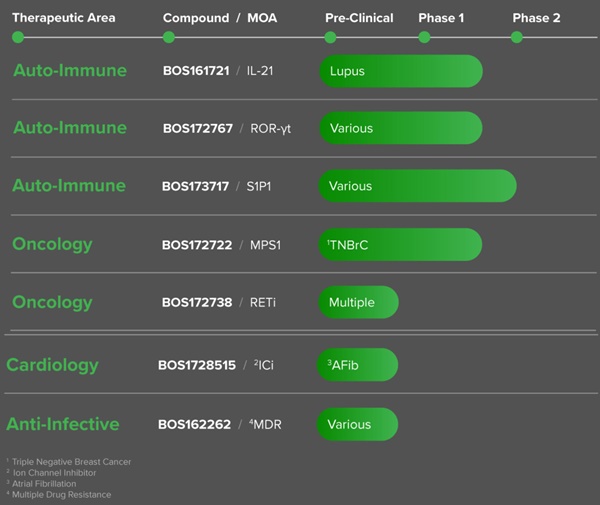
Task: Click the Multiple progress pill for BOS172738
Action: click(358, 302)
